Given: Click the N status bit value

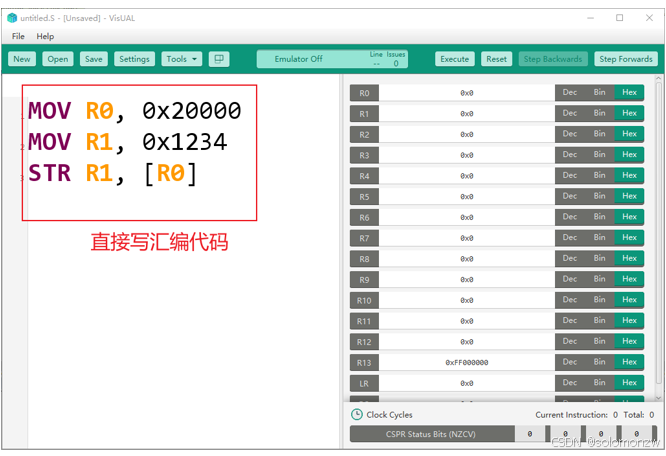Looking at the screenshot, I should coord(530,434).
